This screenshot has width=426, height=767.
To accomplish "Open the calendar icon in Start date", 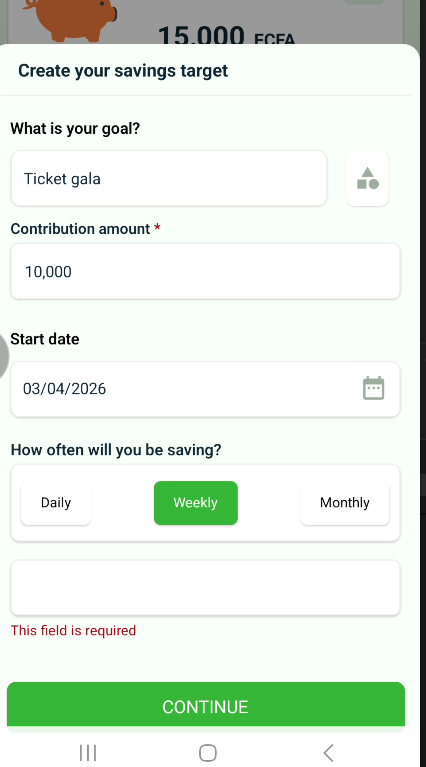I will click(373, 388).
